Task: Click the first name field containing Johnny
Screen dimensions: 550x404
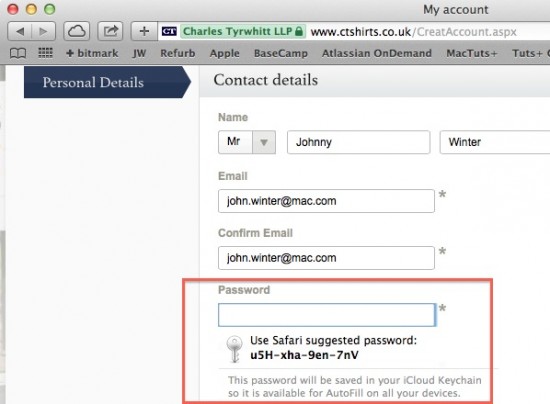Action: tap(358, 142)
